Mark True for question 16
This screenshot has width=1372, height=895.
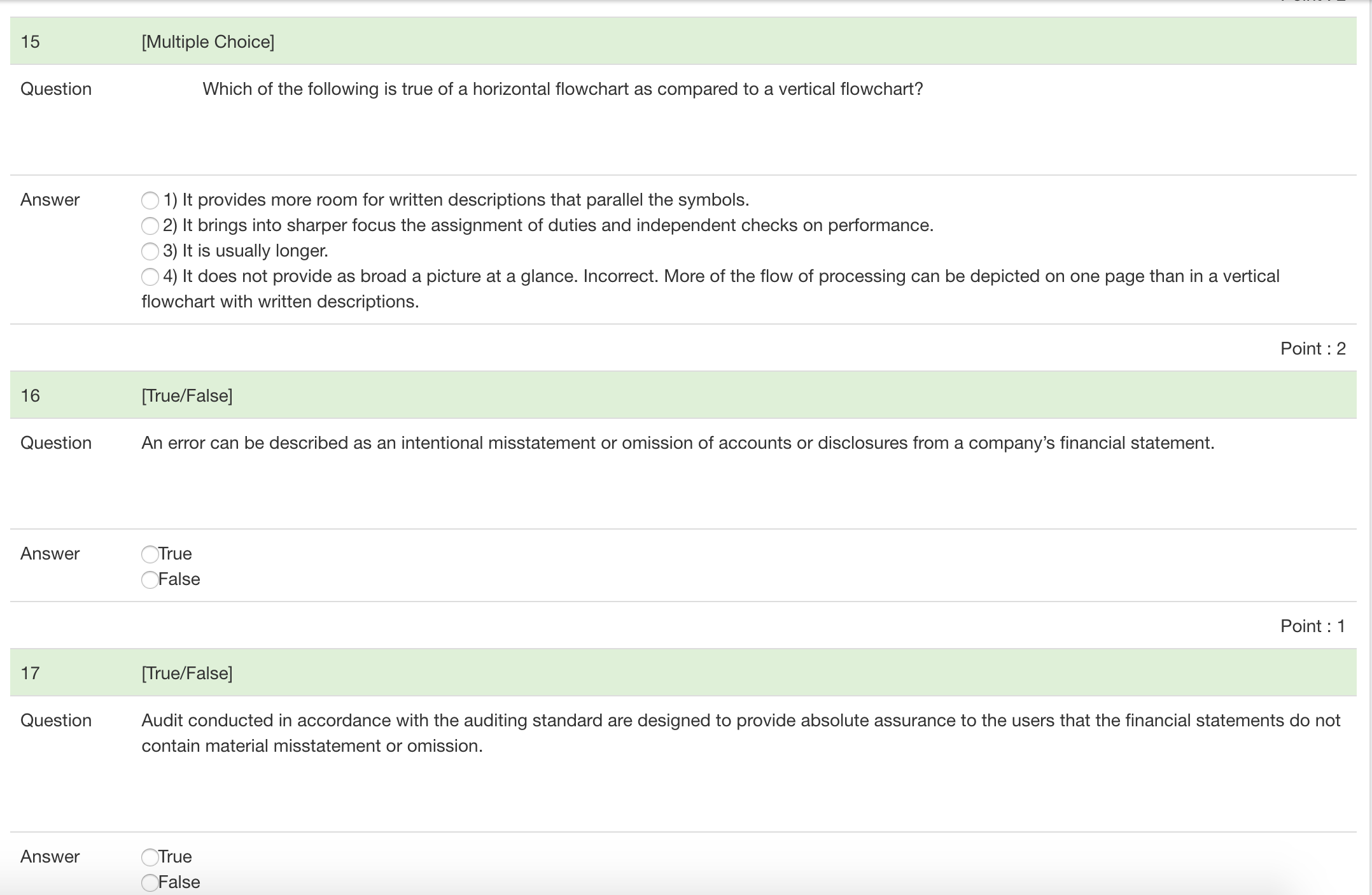click(150, 554)
